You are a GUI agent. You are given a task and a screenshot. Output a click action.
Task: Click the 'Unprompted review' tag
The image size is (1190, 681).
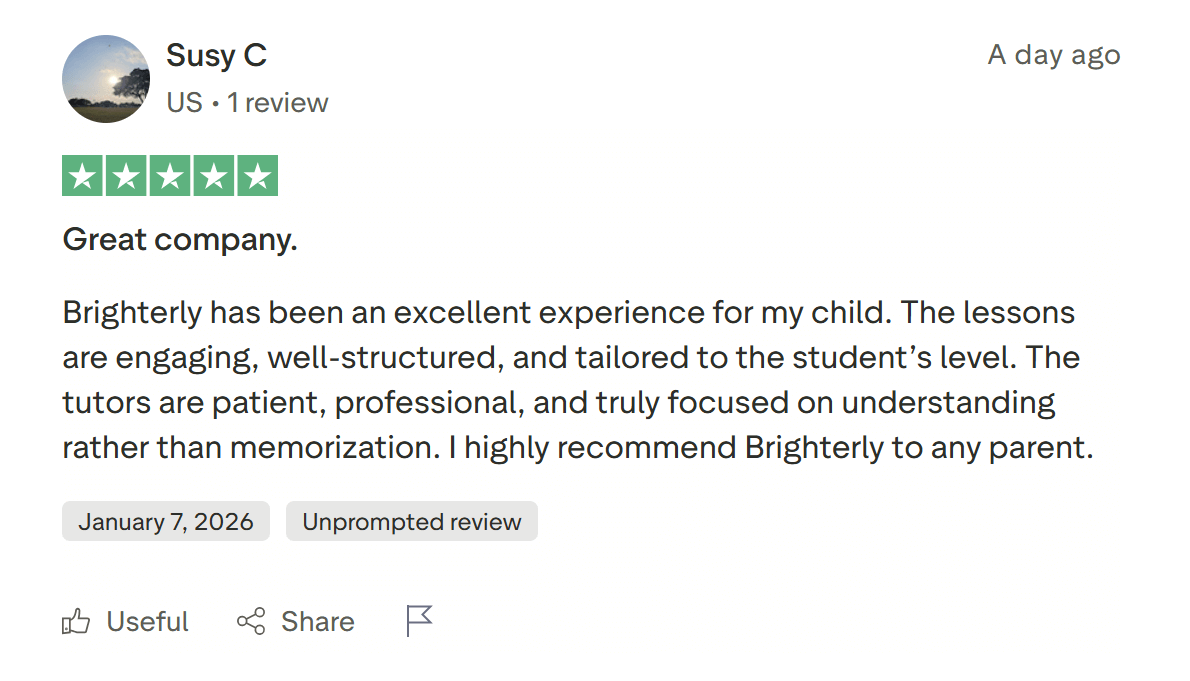point(411,520)
